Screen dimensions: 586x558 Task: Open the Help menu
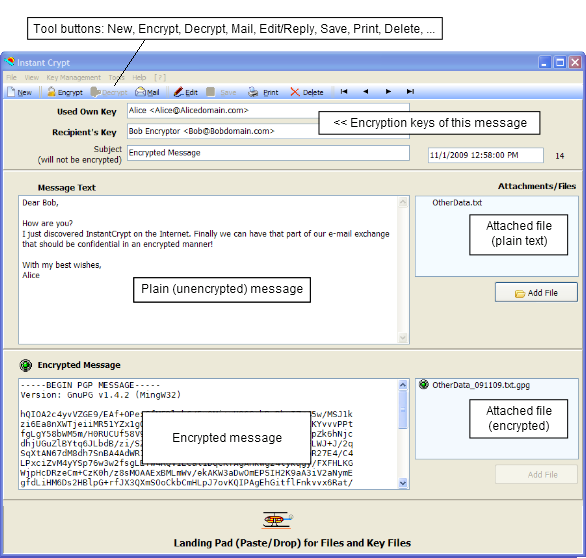(139, 77)
